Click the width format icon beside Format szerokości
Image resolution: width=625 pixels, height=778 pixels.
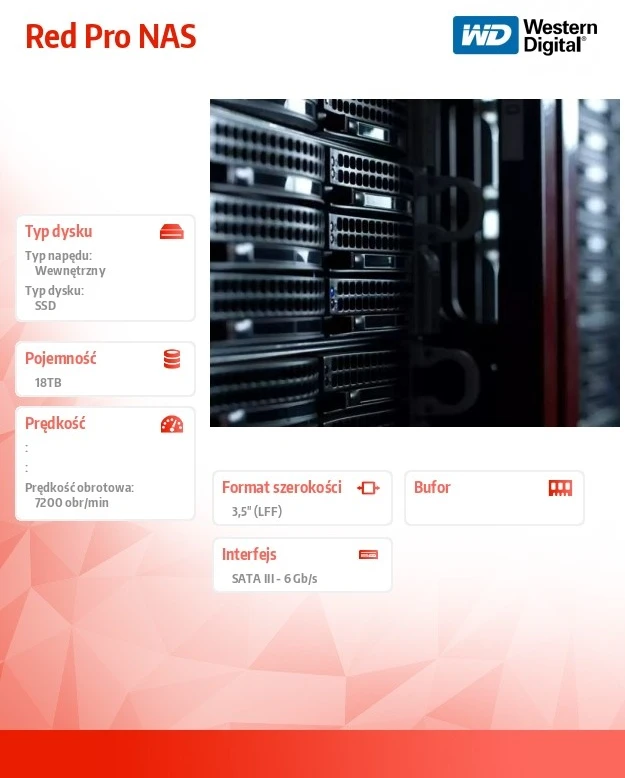[x=368, y=488]
